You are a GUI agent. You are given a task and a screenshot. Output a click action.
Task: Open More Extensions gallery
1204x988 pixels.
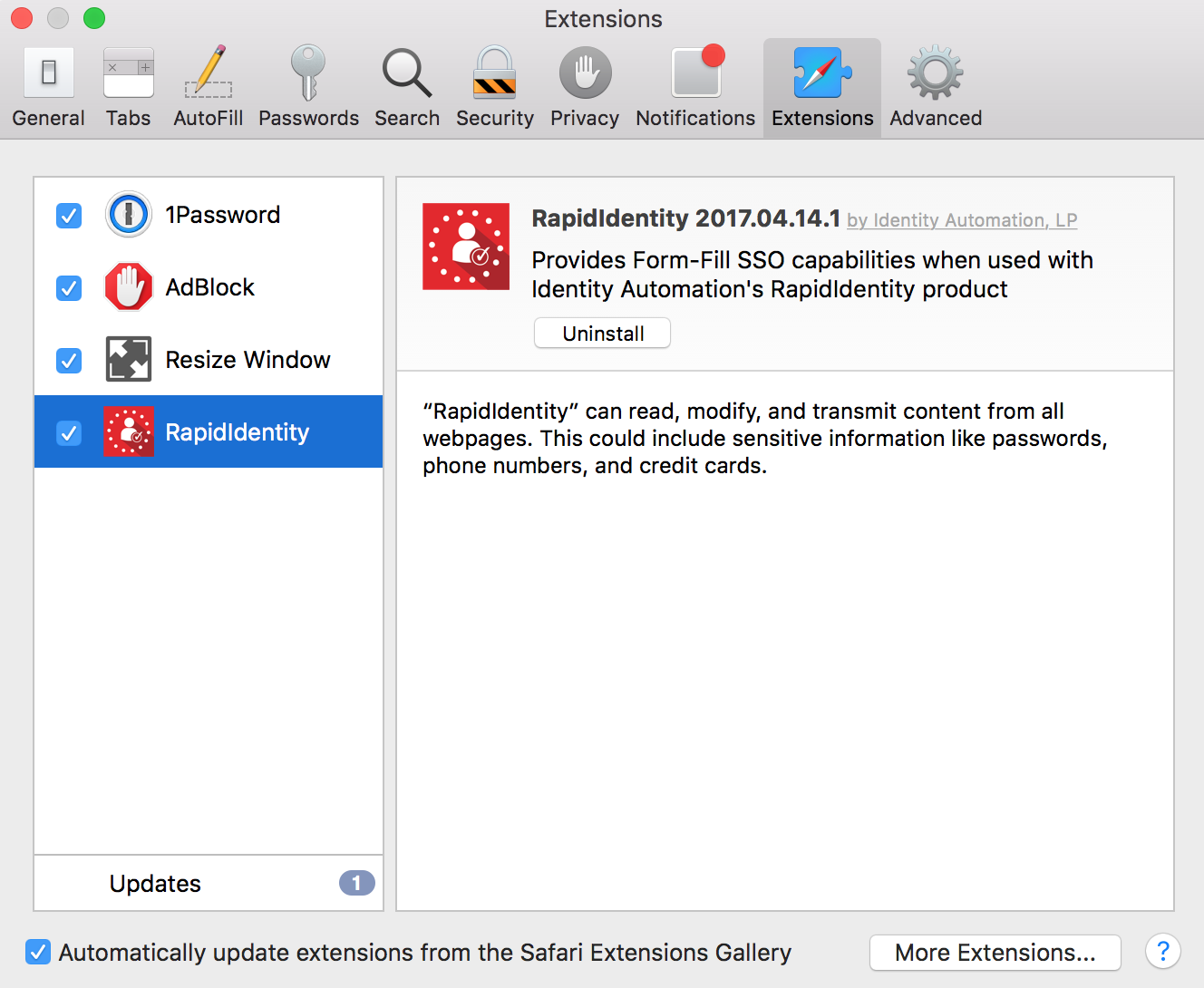click(995, 953)
